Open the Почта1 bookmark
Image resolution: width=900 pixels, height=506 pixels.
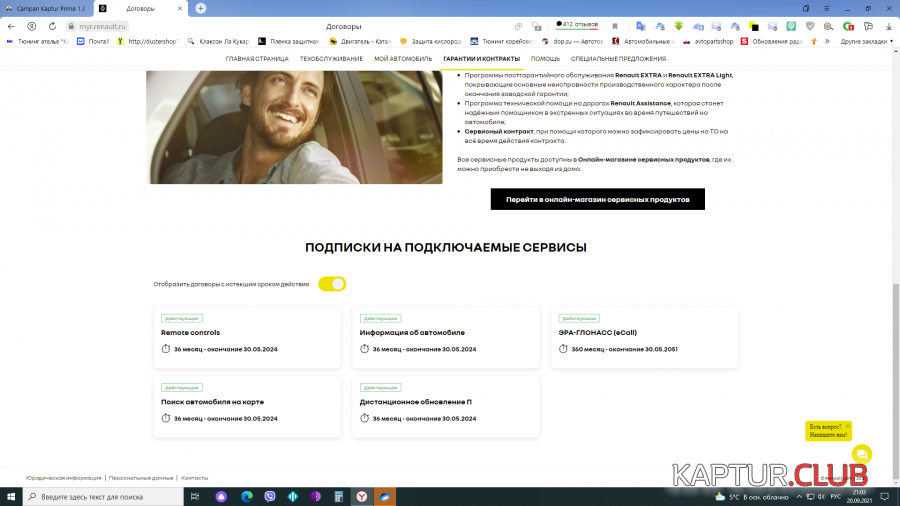coord(93,41)
